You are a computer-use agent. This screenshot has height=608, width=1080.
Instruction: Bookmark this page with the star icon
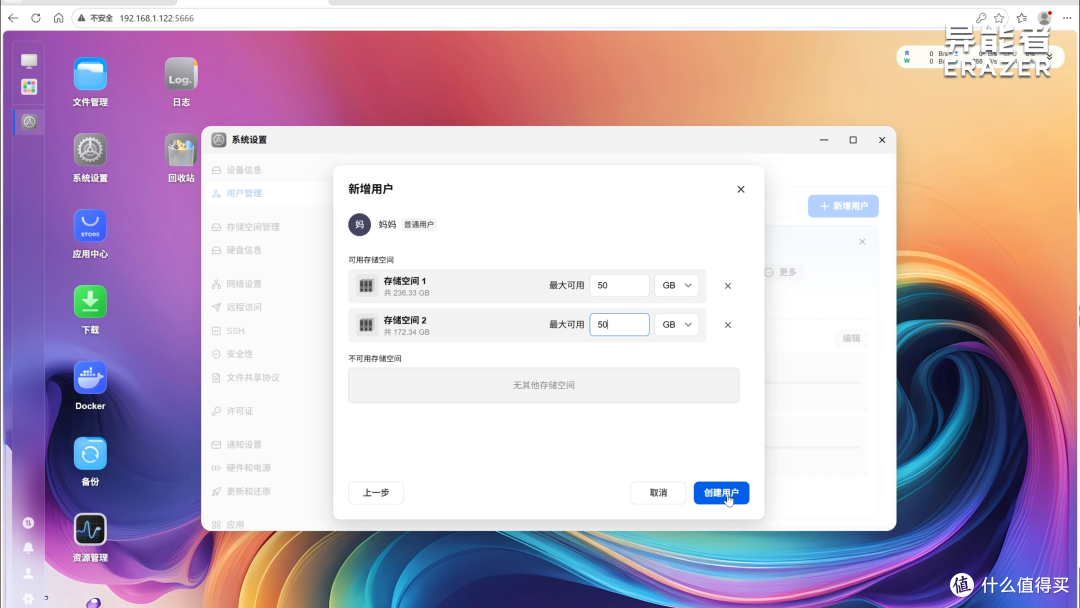pos(999,18)
